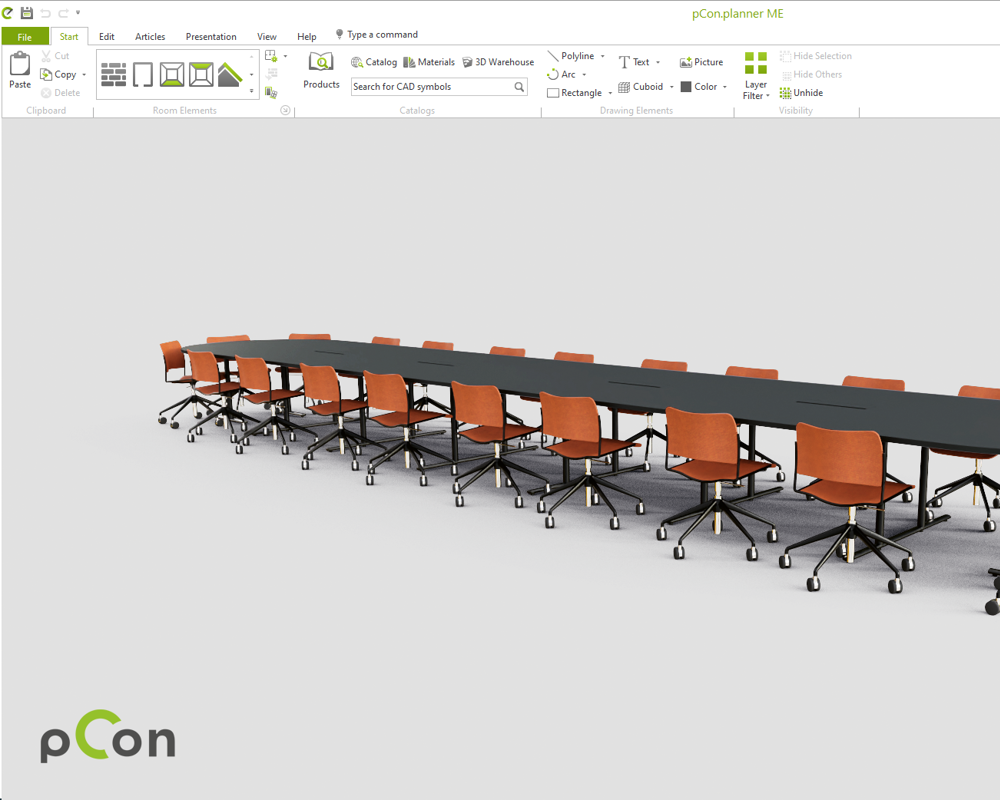Image resolution: width=1000 pixels, height=800 pixels.
Task: Switch to the Presentation tab
Action: tap(211, 37)
